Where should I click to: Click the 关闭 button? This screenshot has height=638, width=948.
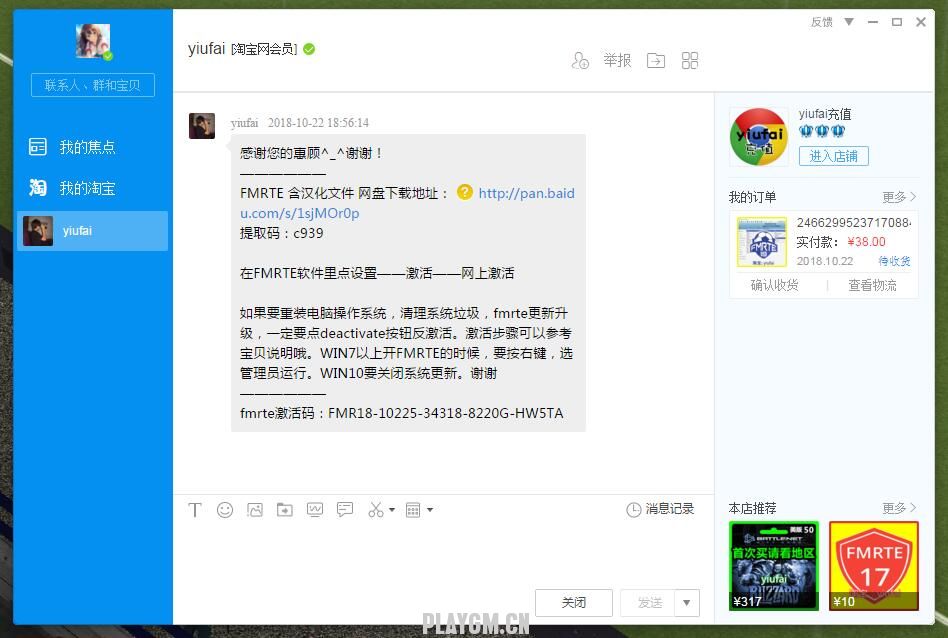pyautogui.click(x=574, y=602)
